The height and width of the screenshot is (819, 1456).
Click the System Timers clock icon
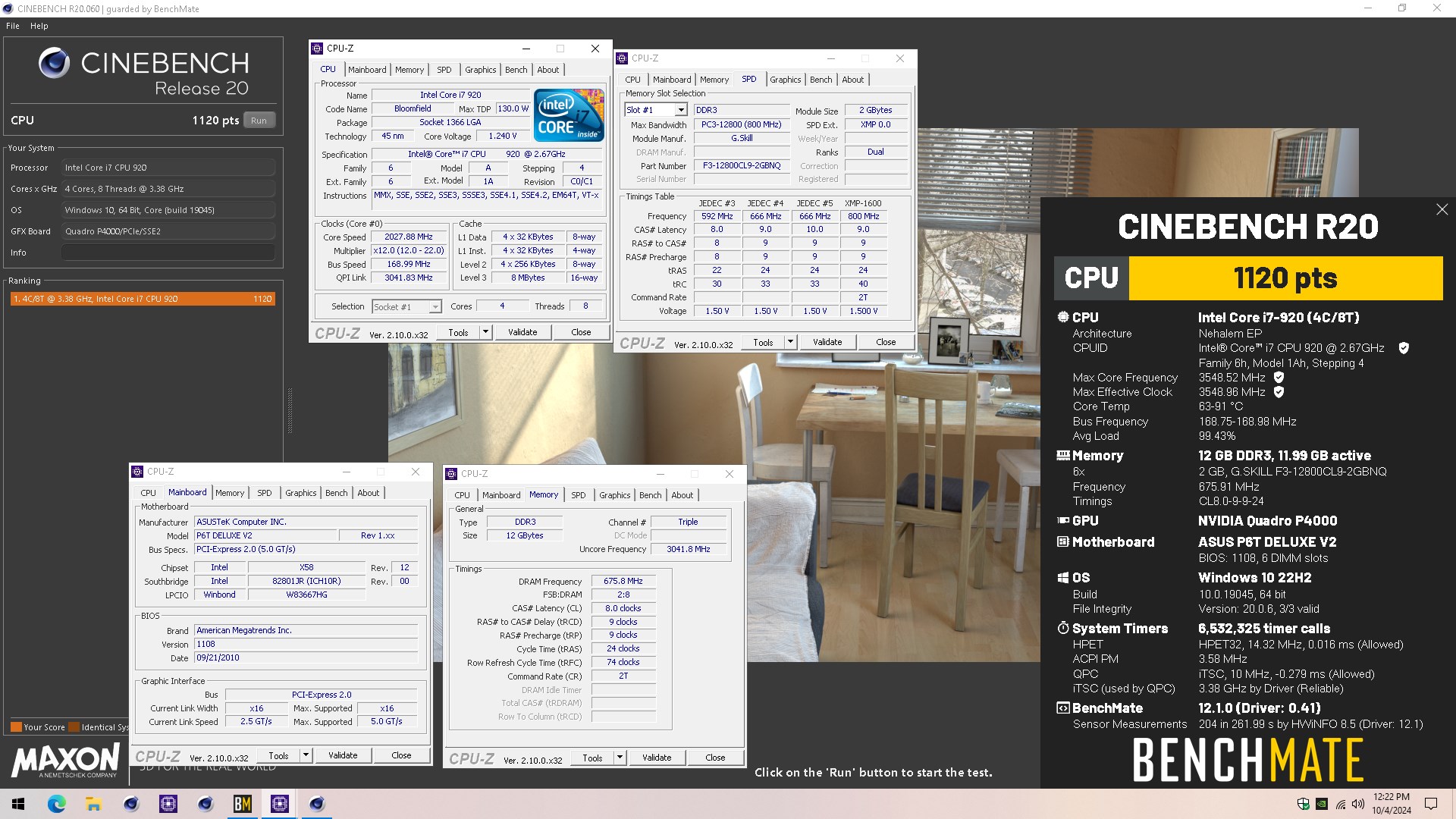coord(1063,629)
